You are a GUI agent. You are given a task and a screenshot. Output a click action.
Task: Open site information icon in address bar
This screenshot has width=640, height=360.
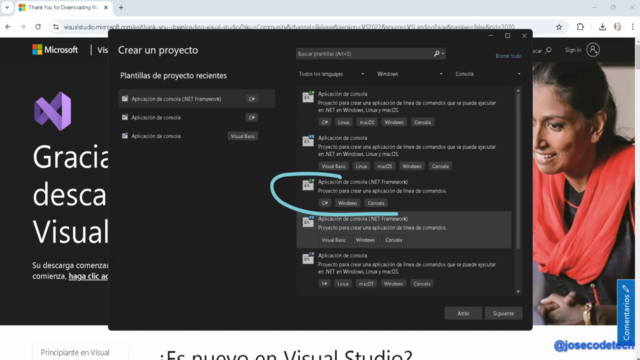pyautogui.click(x=56, y=27)
